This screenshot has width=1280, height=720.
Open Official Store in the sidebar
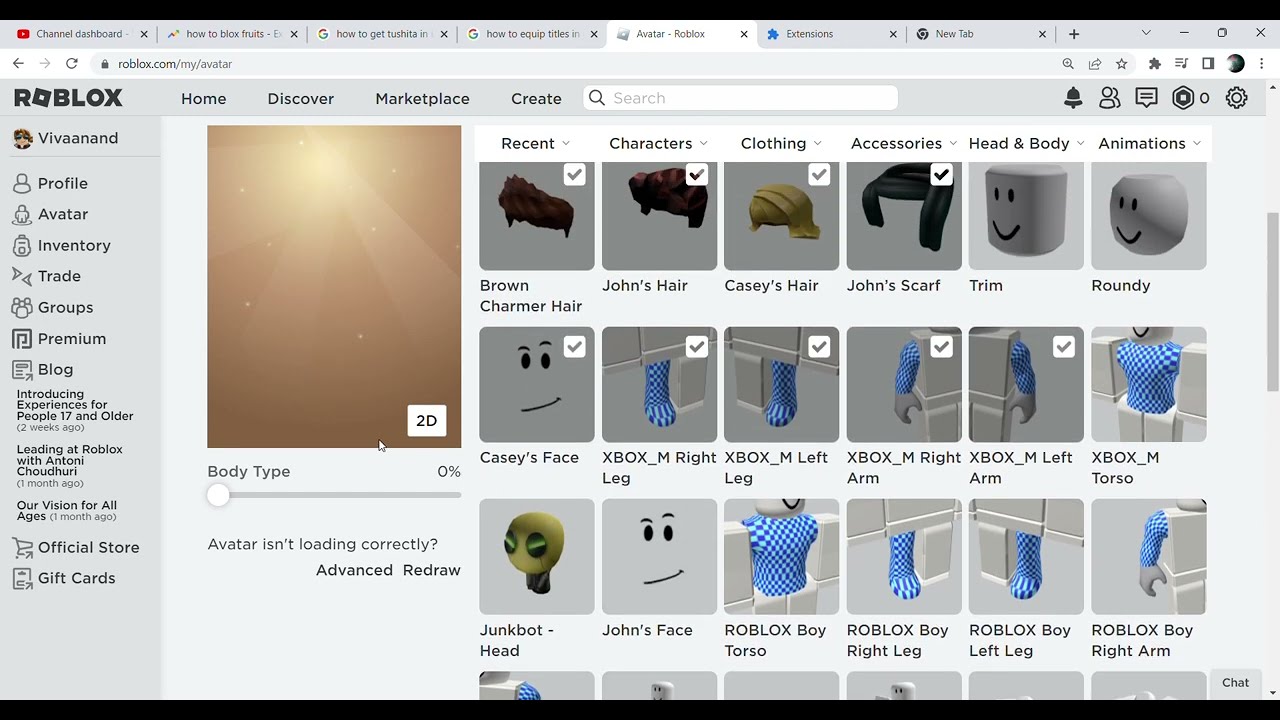coord(88,547)
